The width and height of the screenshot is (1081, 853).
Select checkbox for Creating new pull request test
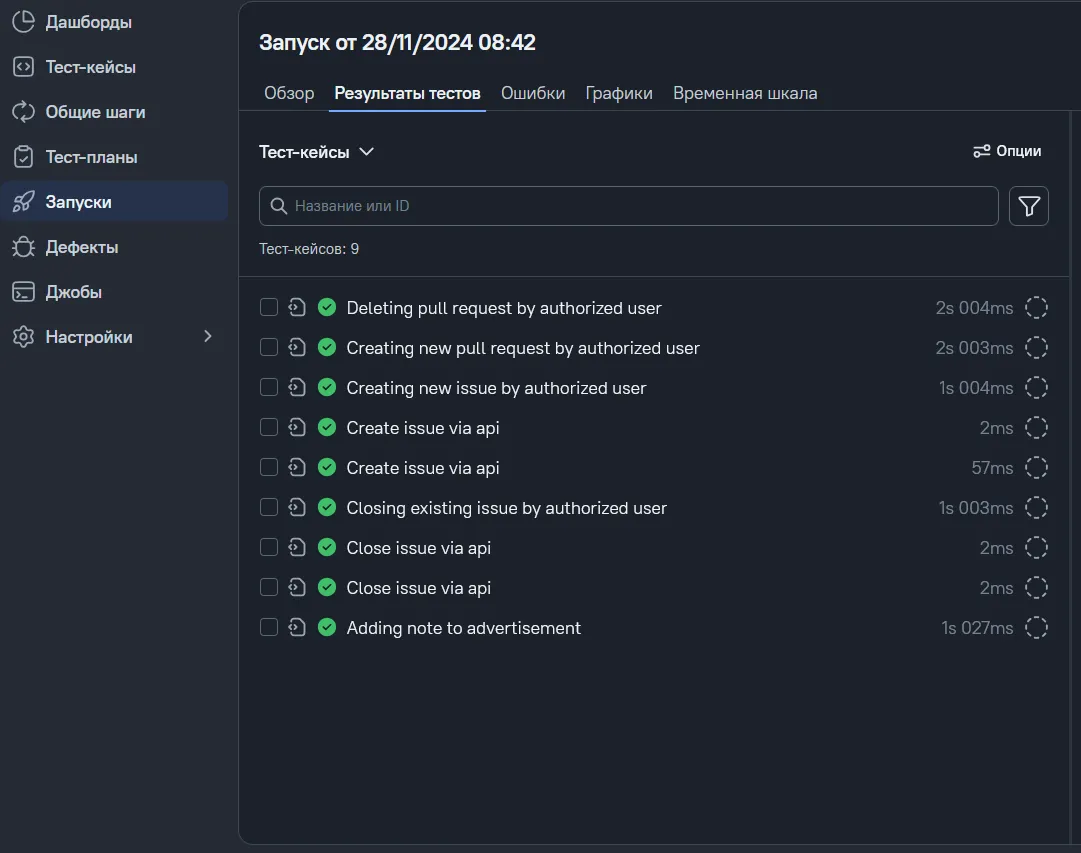[x=269, y=347]
